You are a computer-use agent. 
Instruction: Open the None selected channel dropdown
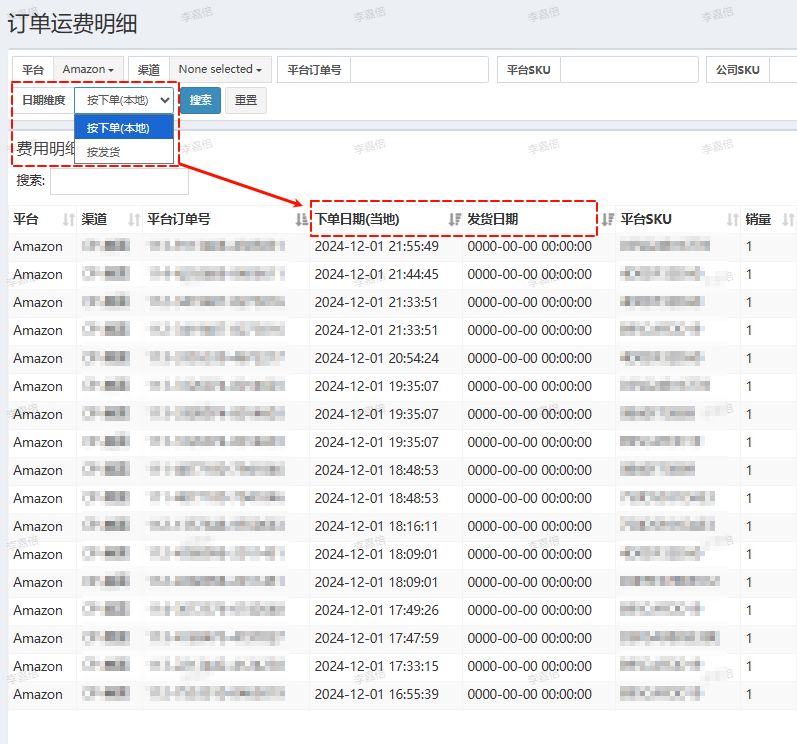click(x=220, y=70)
